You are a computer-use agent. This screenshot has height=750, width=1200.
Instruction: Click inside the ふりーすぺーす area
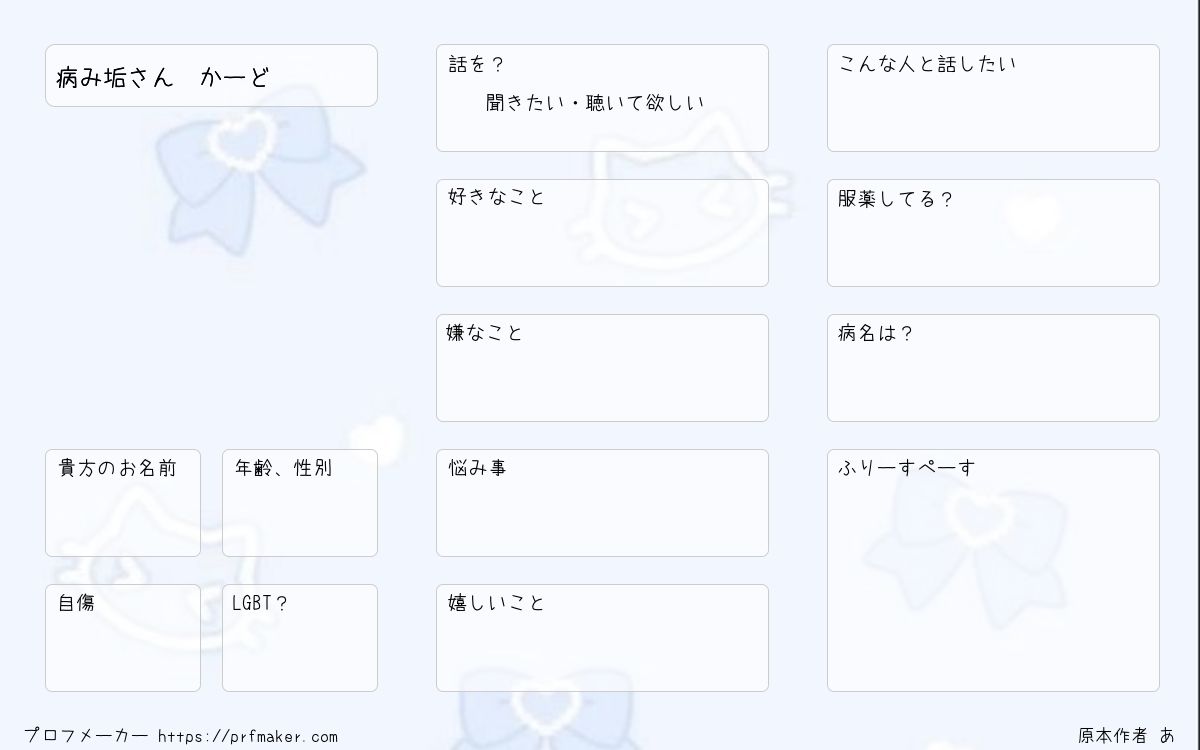993,570
